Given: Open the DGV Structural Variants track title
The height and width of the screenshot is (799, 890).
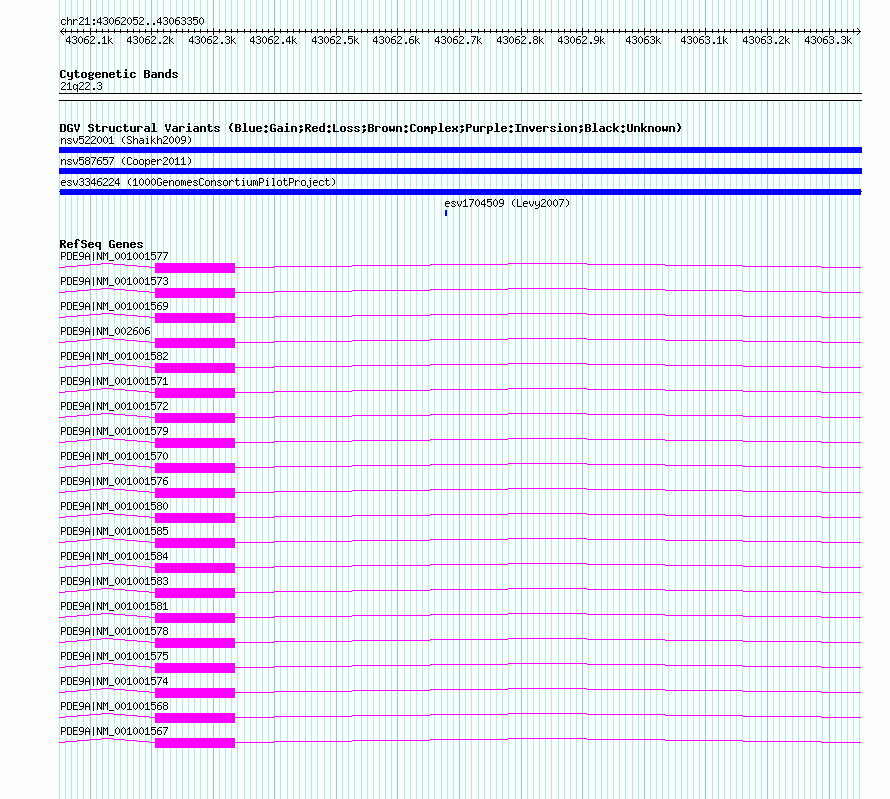Looking at the screenshot, I should 371,128.
